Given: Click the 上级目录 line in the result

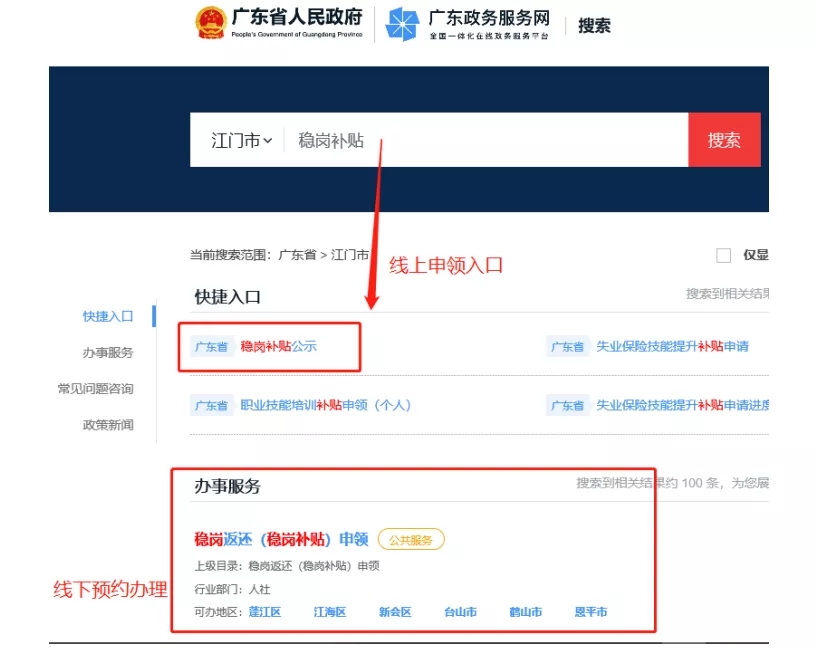Looking at the screenshot, I should pyautogui.click(x=287, y=565).
